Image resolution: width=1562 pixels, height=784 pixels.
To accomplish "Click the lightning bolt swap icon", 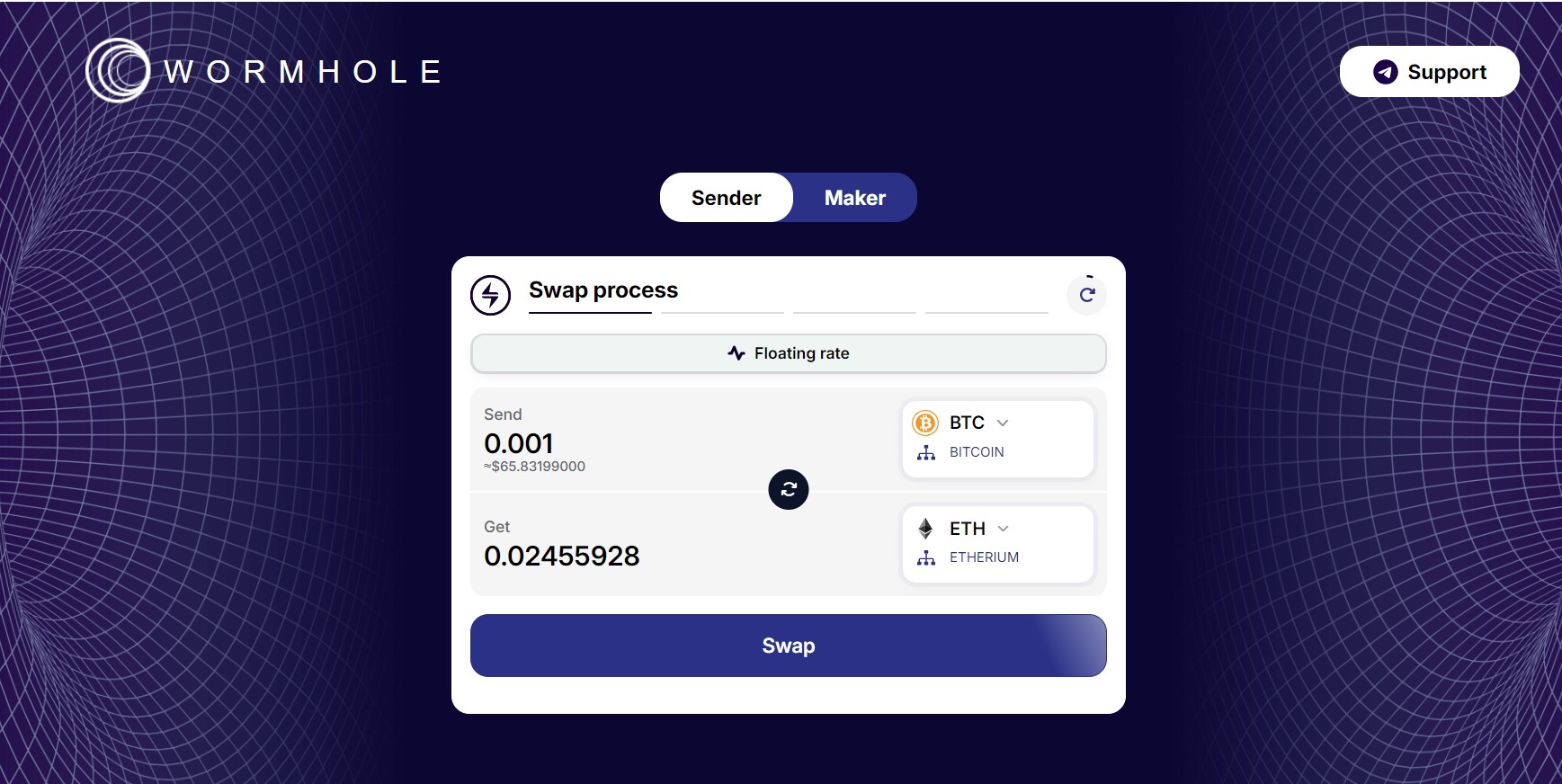I will tap(490, 295).
